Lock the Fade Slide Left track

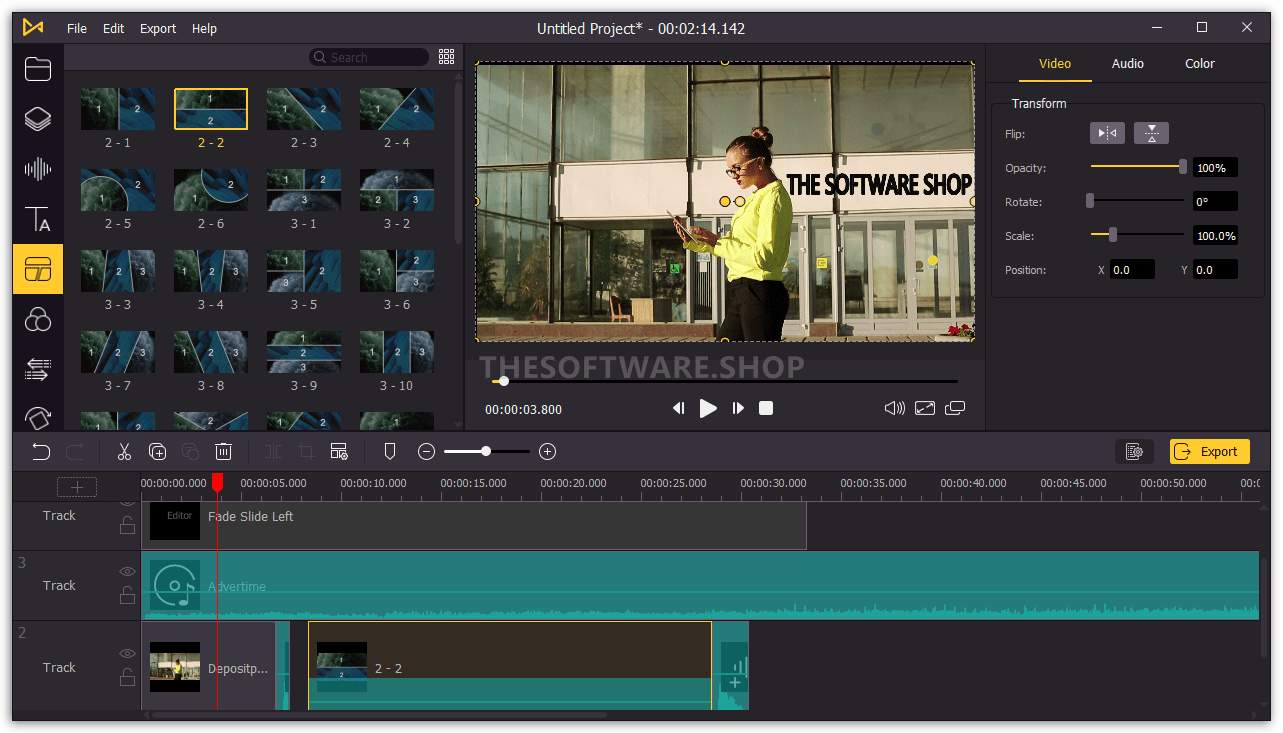(127, 525)
